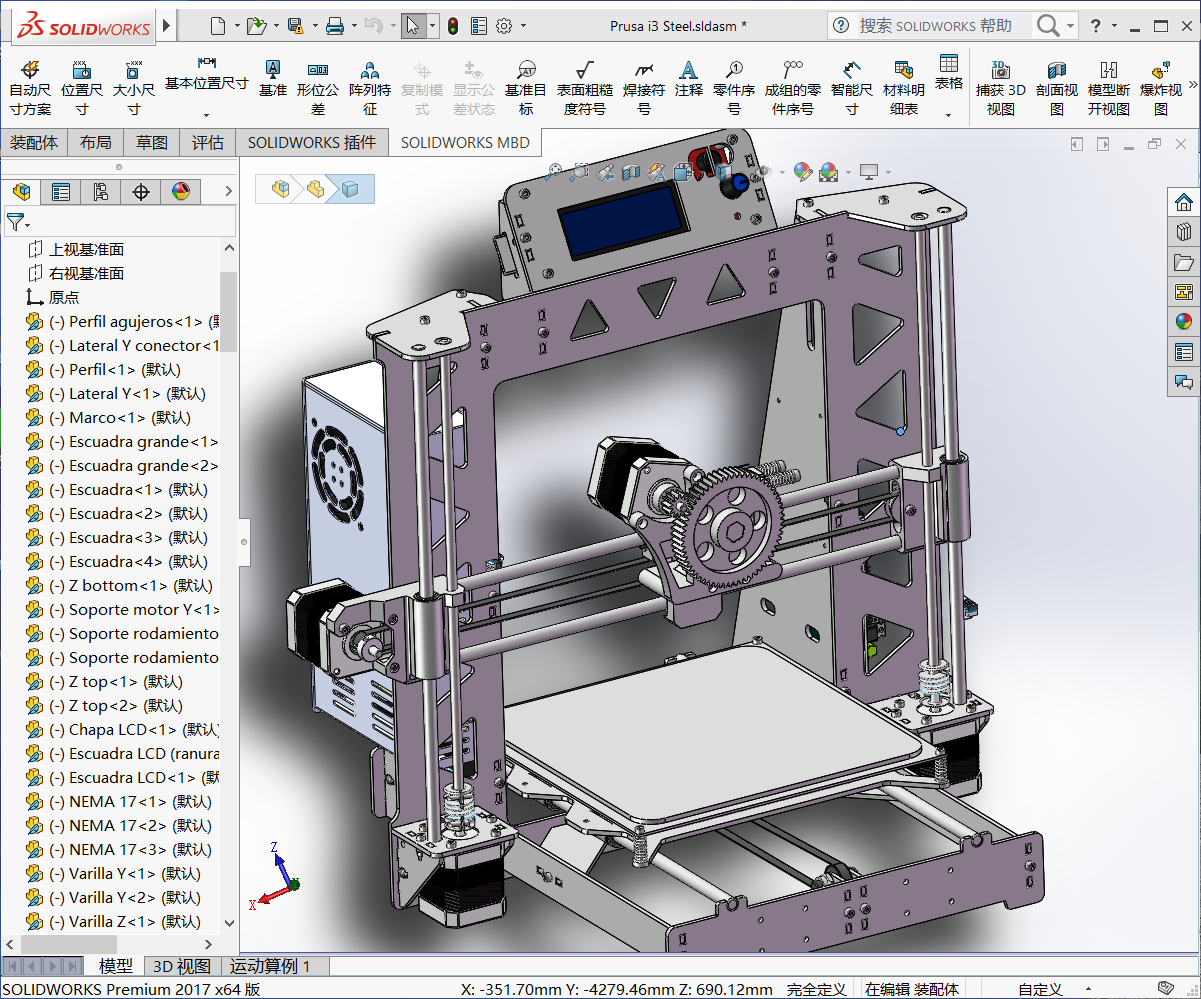This screenshot has width=1201, height=999.
Task: Switch to the PropertyManager tab
Action: coord(61,191)
